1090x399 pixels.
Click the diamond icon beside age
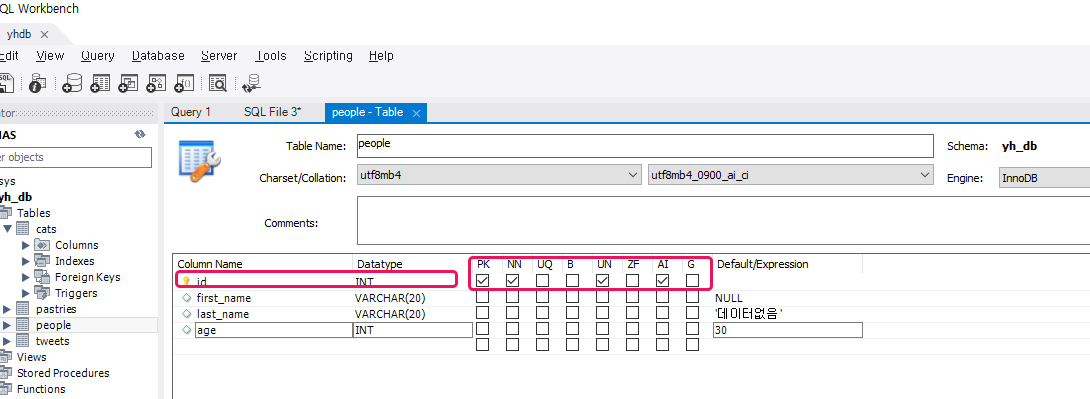[186, 330]
